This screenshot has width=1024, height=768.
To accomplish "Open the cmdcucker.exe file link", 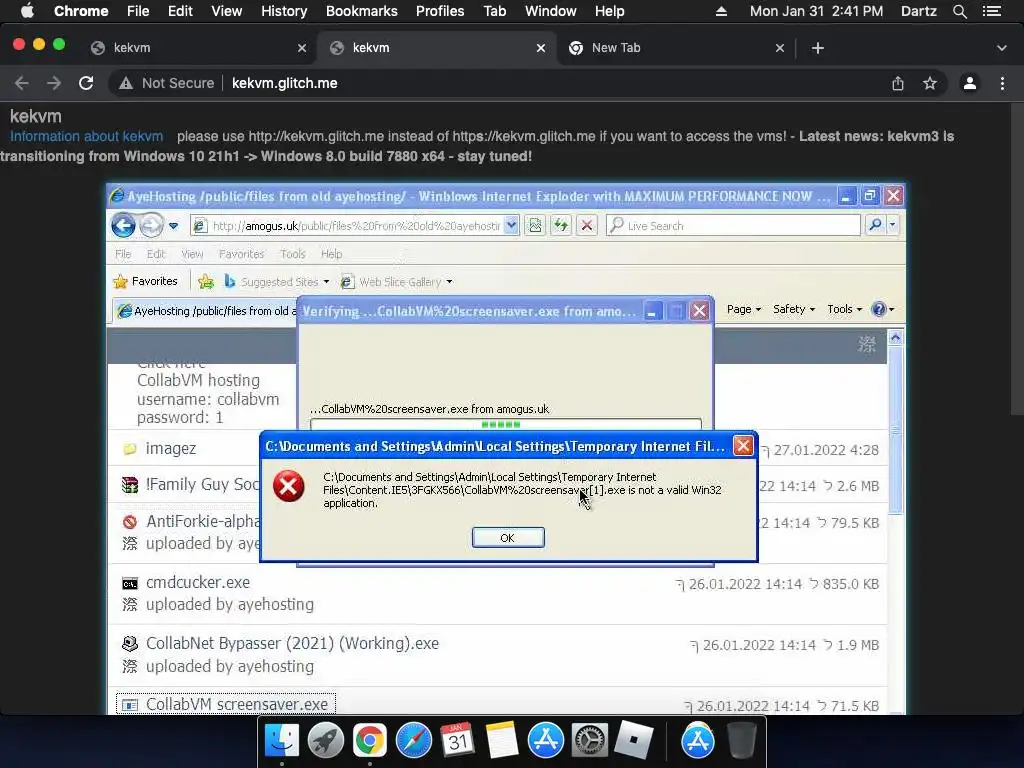I will 198,582.
